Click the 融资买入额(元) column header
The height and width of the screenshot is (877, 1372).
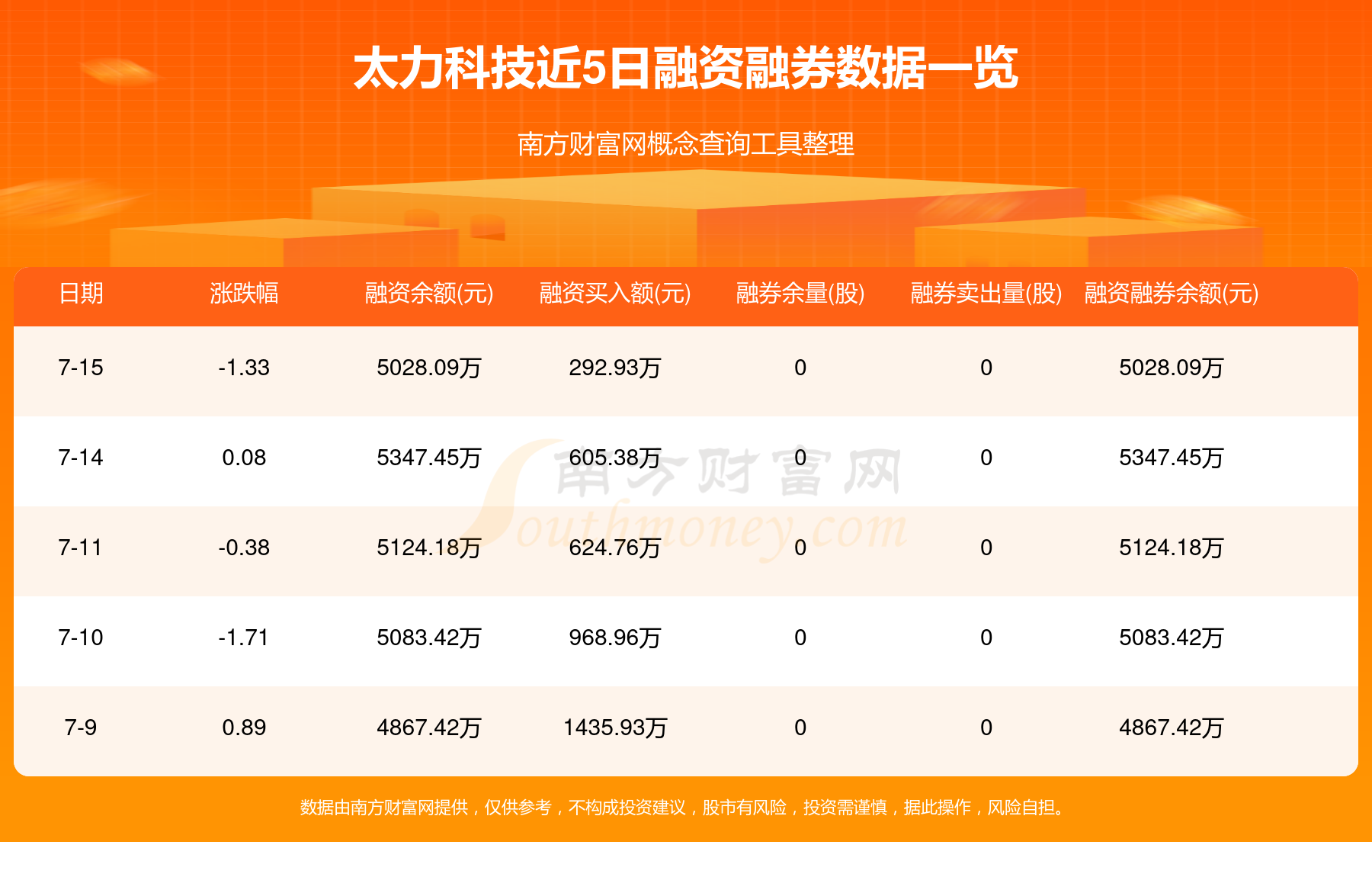pyautogui.click(x=615, y=293)
